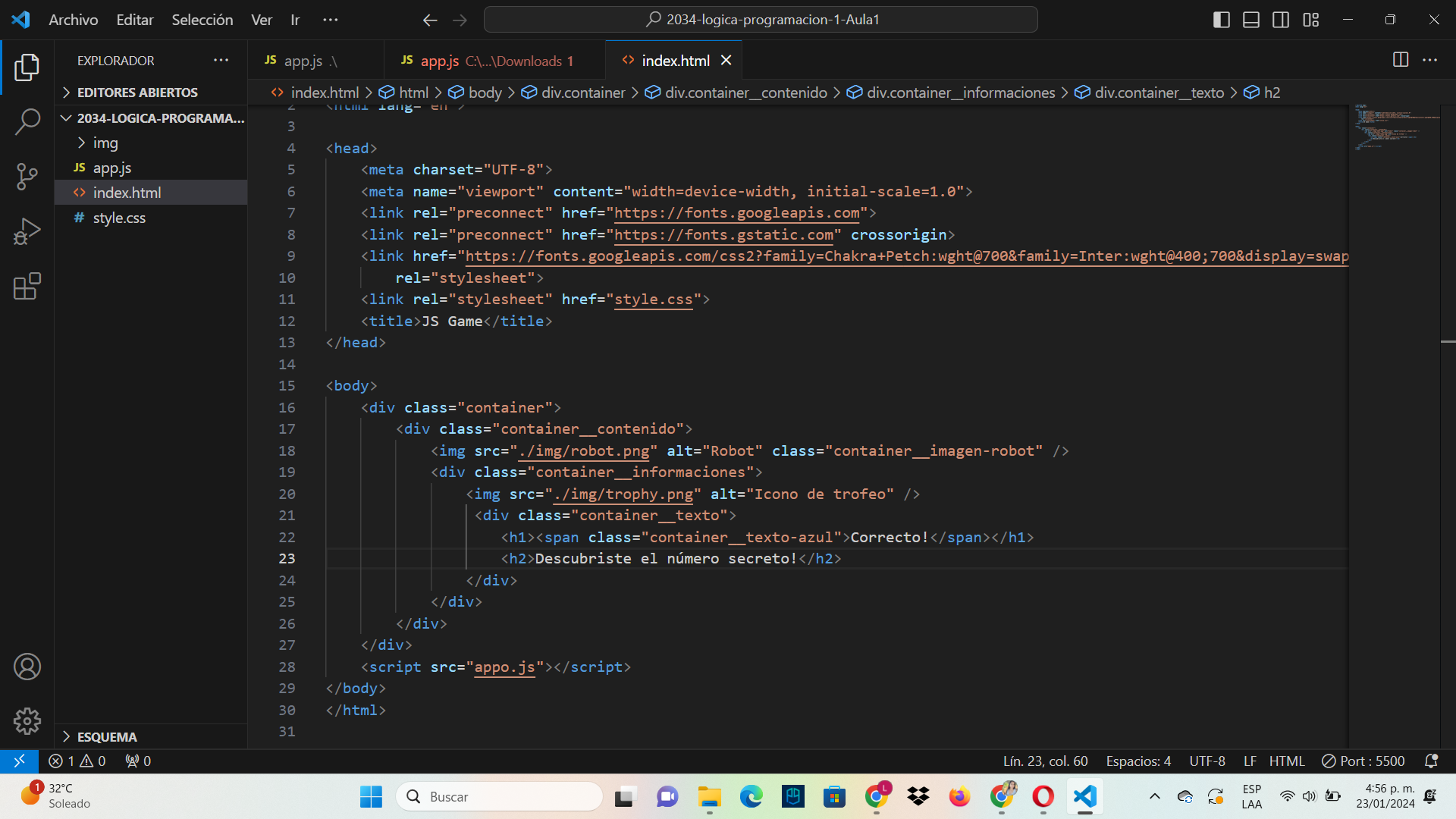Open Opera browser from taskbar
This screenshot has height=819, width=1456.
(x=1043, y=796)
